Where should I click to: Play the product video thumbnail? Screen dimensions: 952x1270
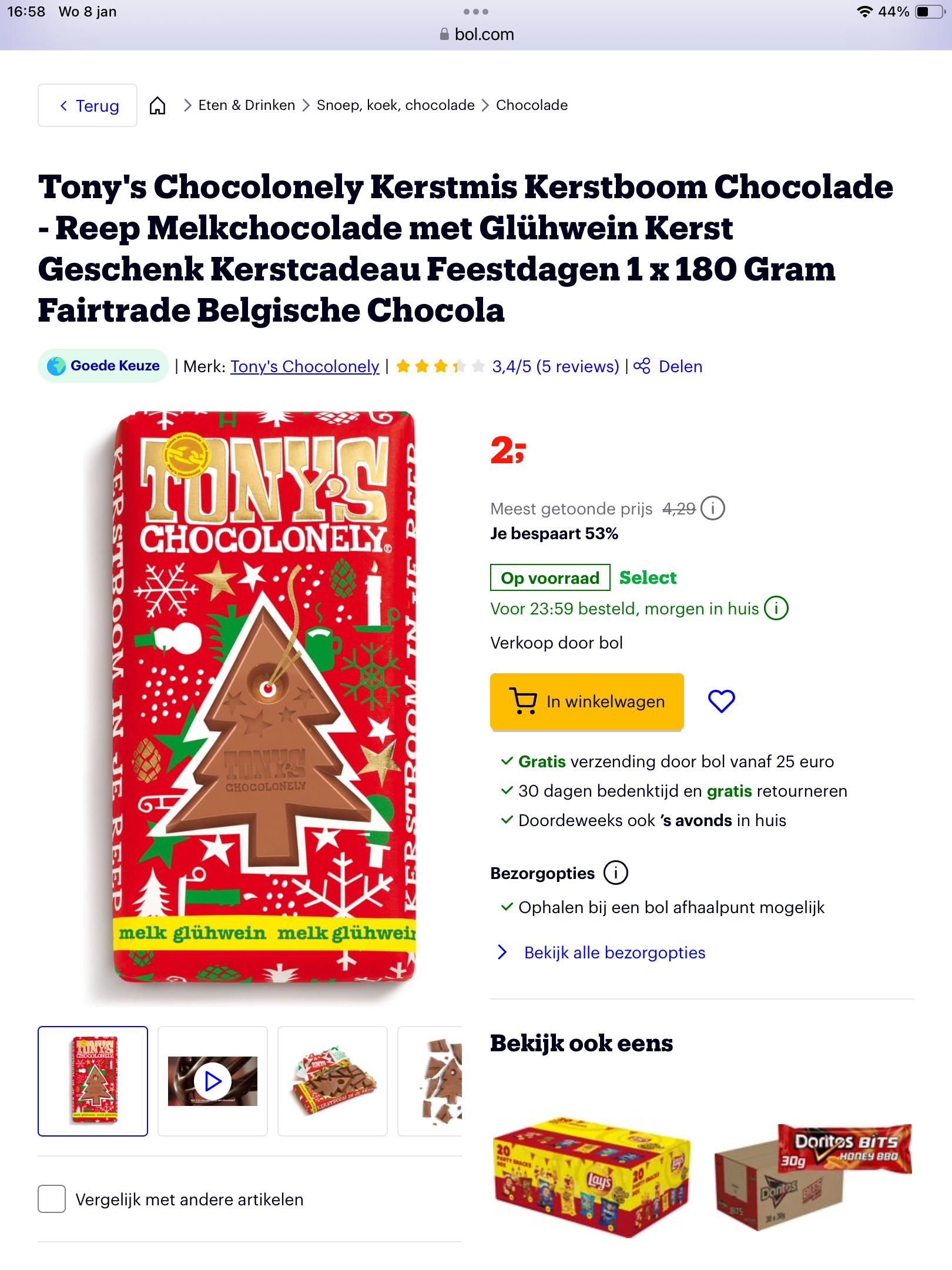212,1081
